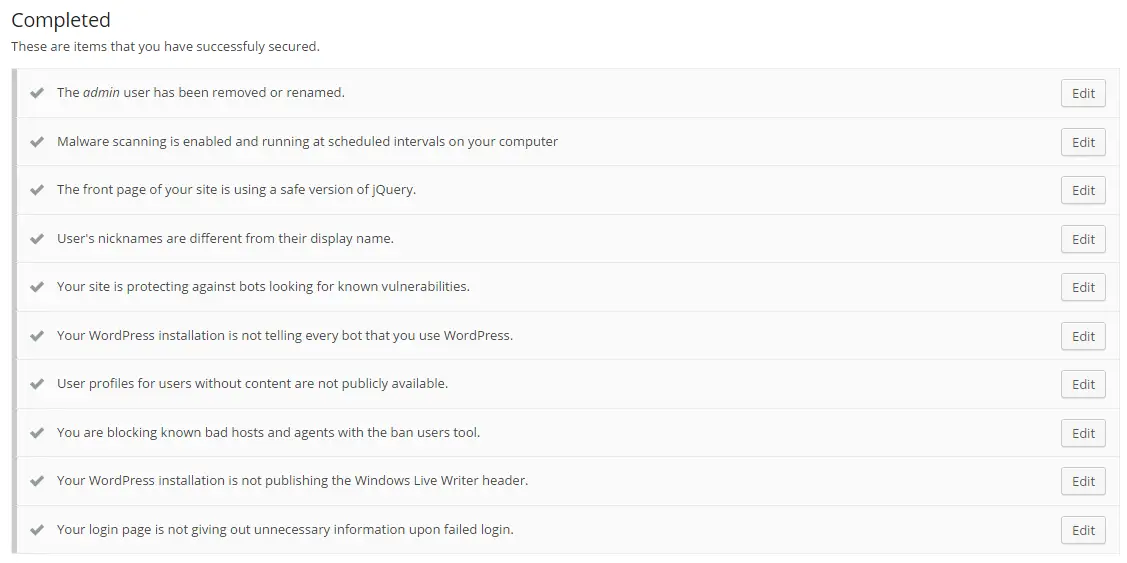Edit the User's nicknames display name setting

point(1083,239)
